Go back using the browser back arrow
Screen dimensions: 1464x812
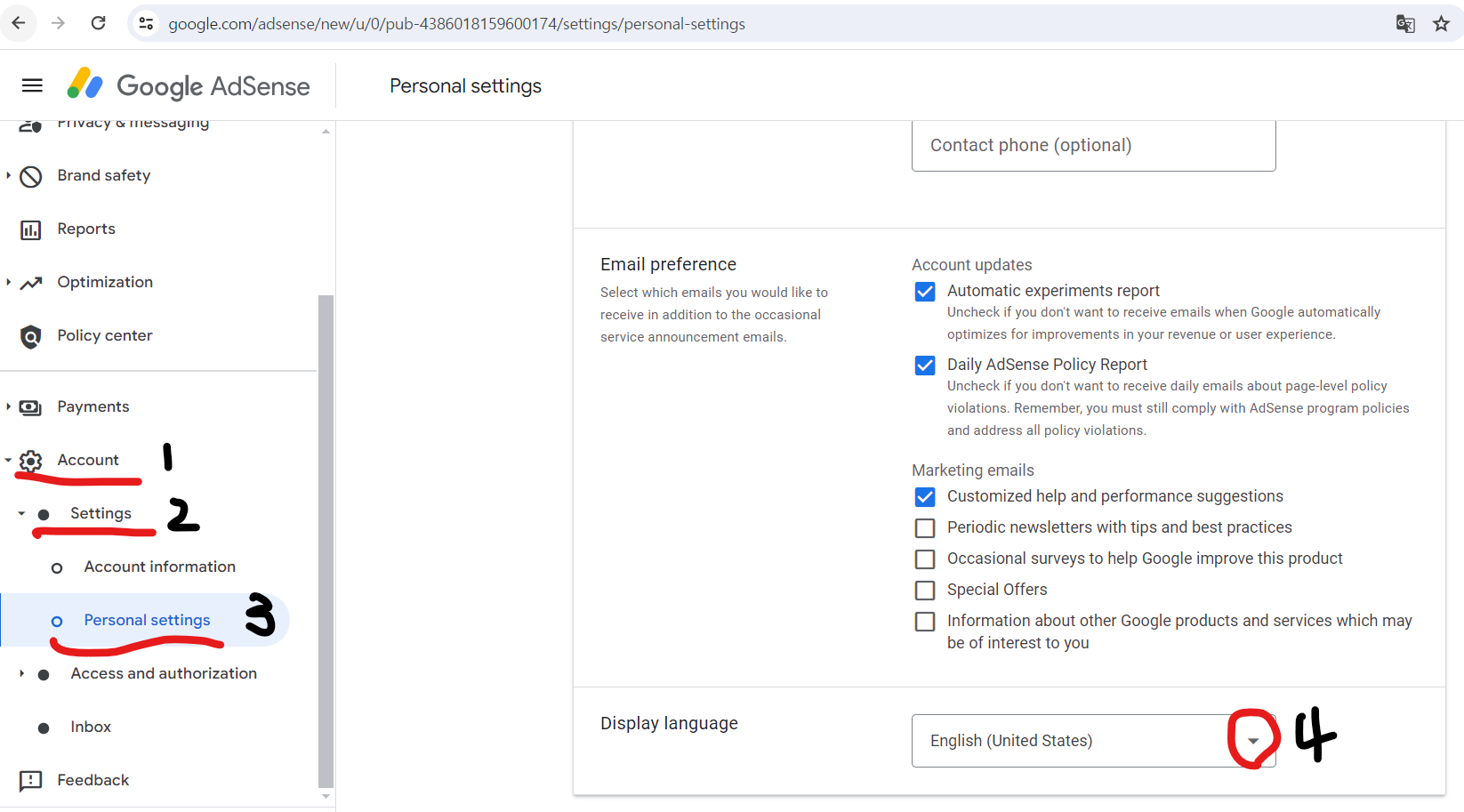18,23
